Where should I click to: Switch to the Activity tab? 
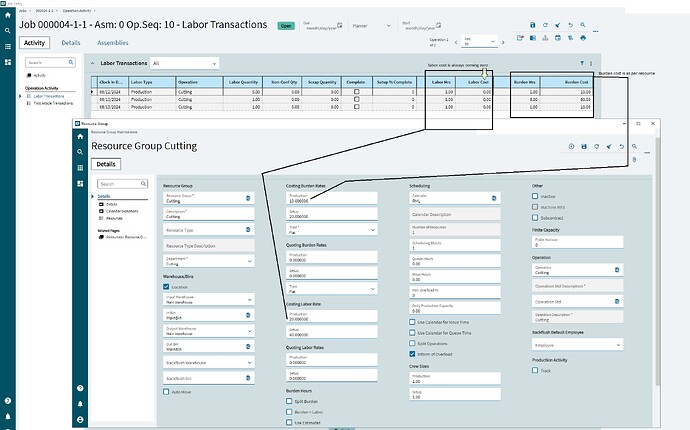point(34,43)
